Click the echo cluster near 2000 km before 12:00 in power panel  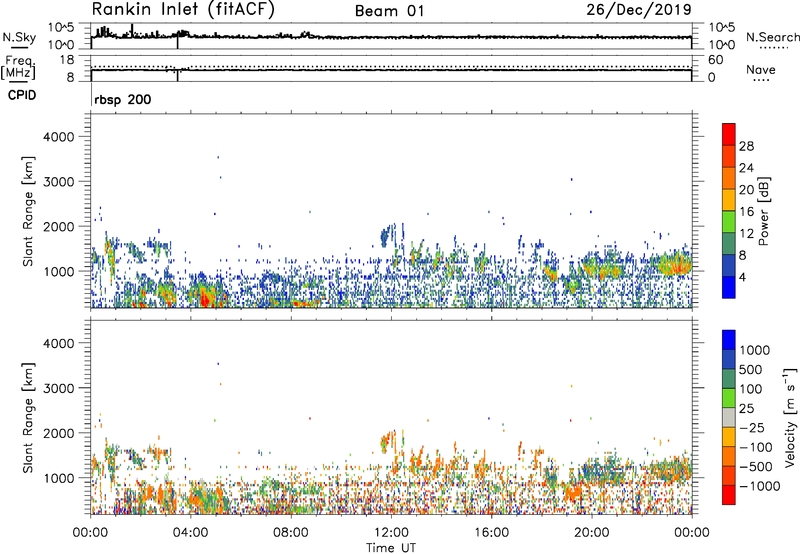click(x=387, y=235)
